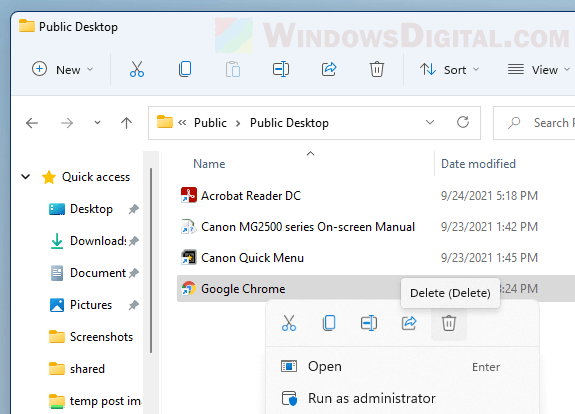Expand address bar history dropdown
The width and height of the screenshot is (575, 414).
(430, 122)
